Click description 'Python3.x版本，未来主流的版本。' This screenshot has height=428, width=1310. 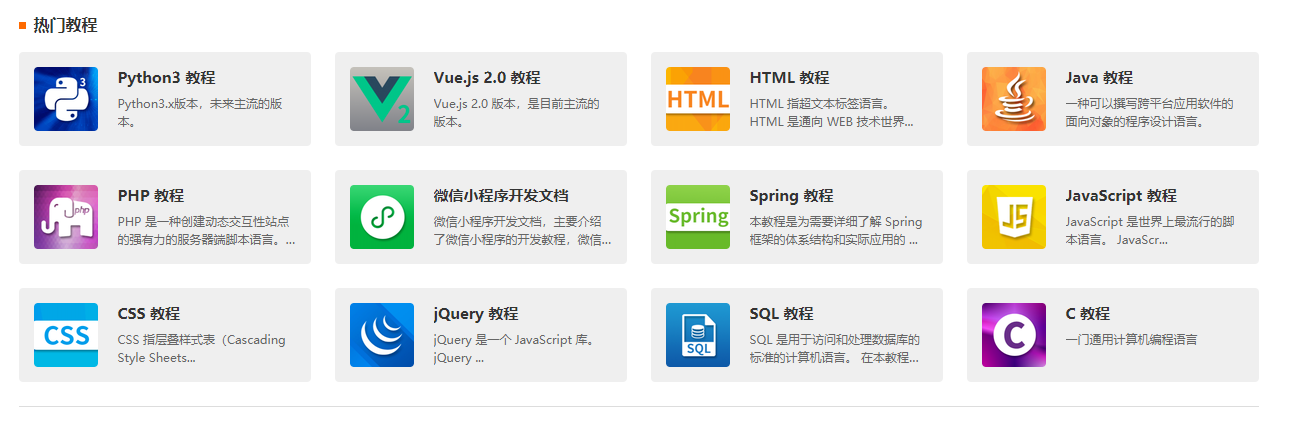coord(200,113)
